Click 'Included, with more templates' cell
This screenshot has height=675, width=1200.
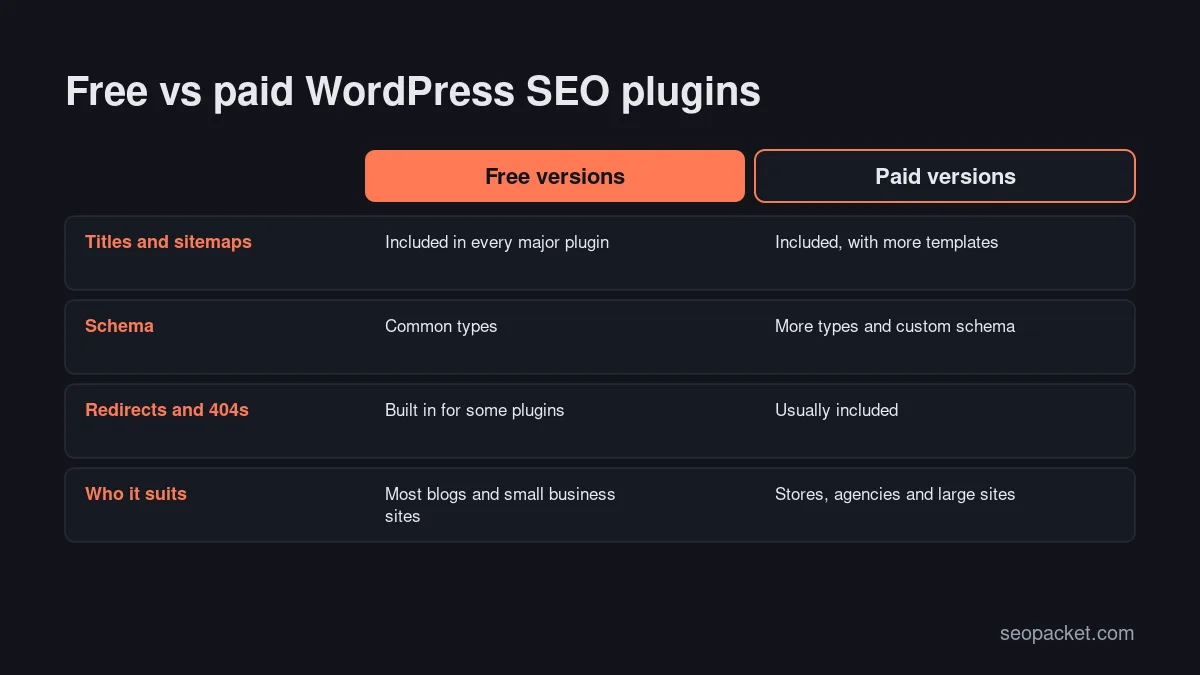(x=886, y=242)
